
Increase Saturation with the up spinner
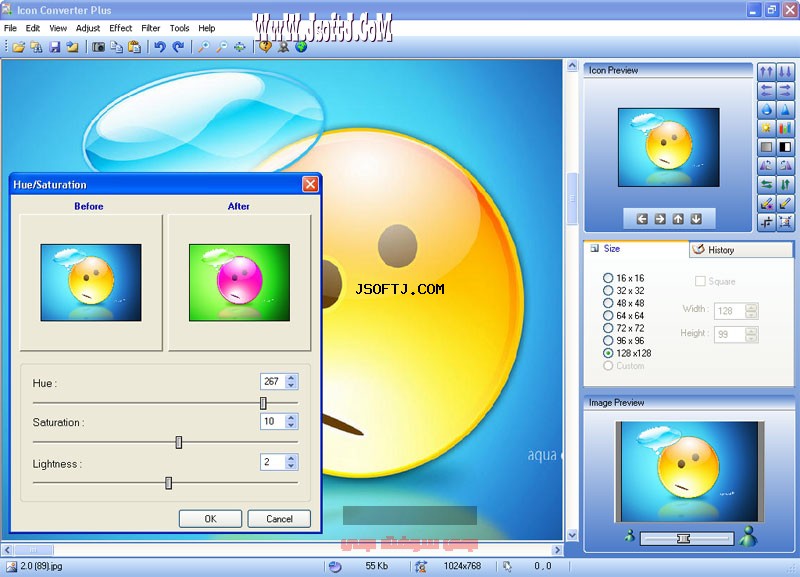pyautogui.click(x=291, y=418)
